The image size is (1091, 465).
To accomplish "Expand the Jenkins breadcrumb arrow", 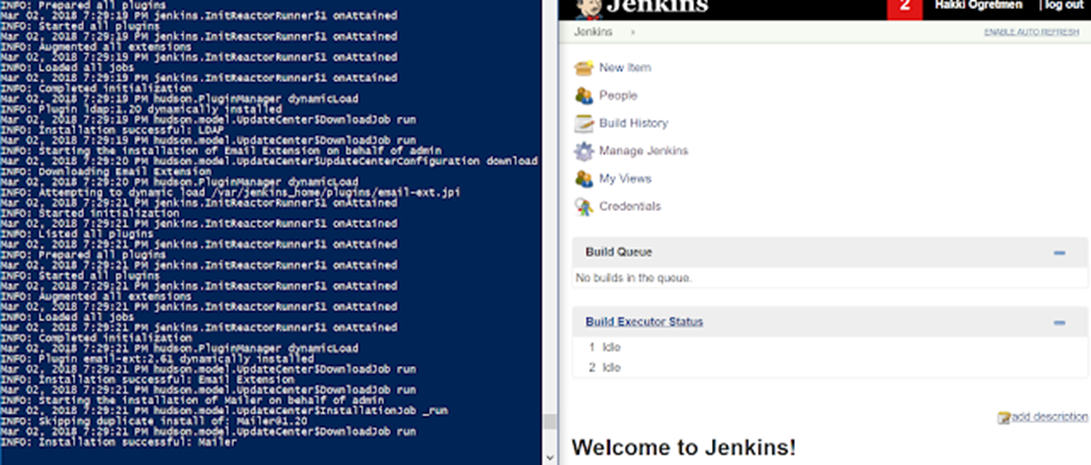I will click(x=633, y=32).
